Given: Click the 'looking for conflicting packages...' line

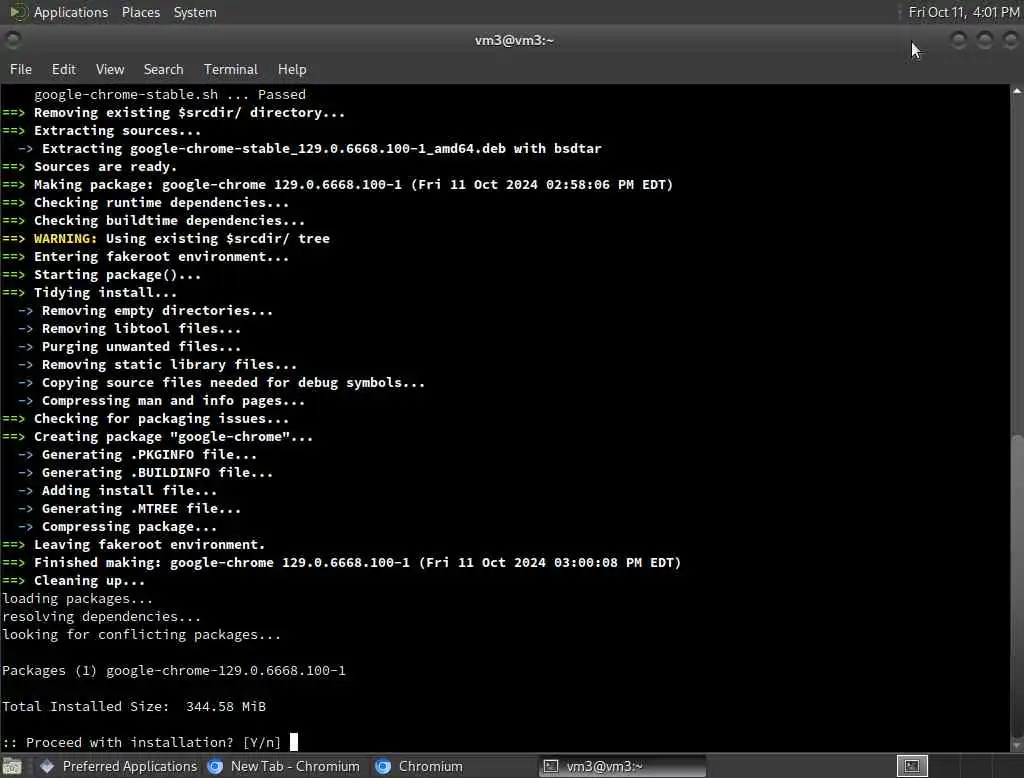Looking at the screenshot, I should click(x=141, y=635).
